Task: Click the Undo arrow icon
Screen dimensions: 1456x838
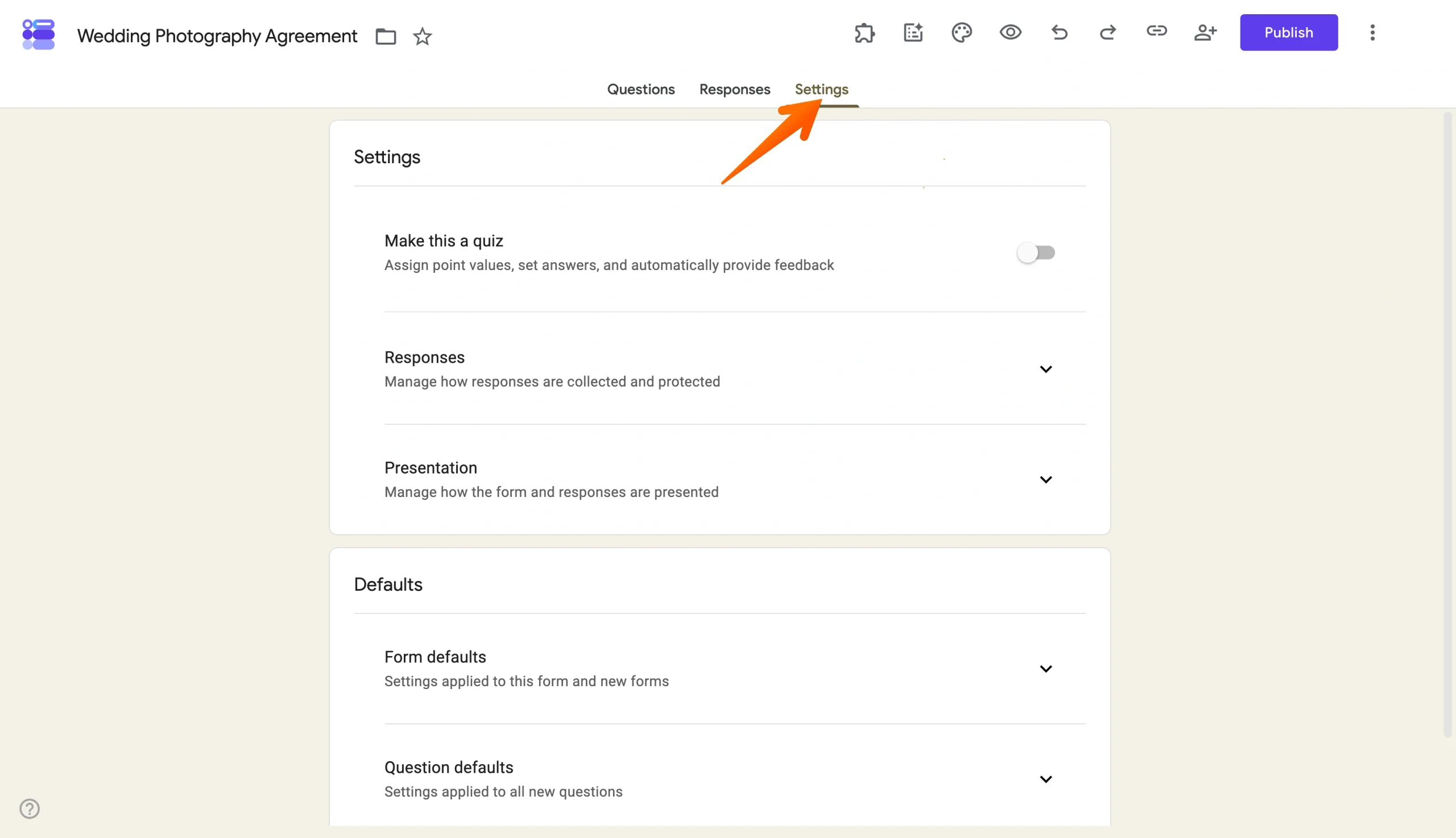Action: click(x=1059, y=33)
